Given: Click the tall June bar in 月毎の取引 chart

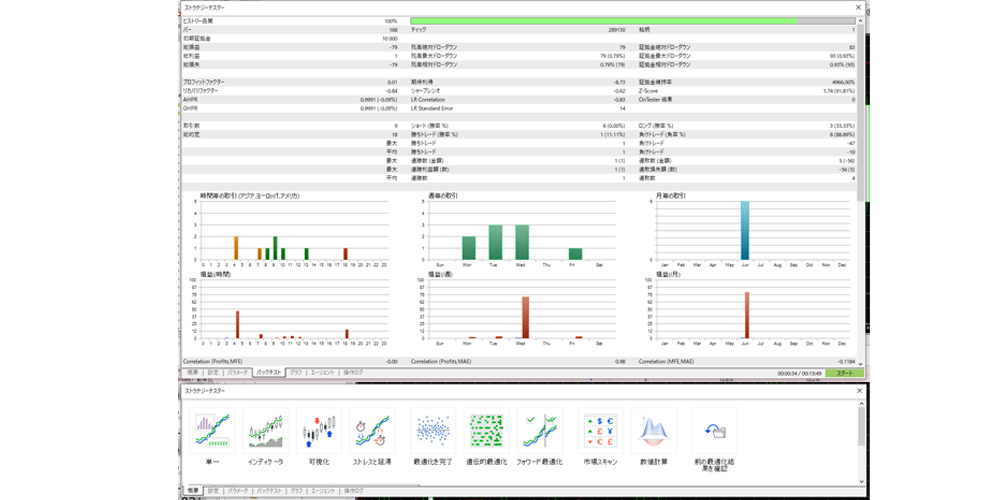Looking at the screenshot, I should [x=745, y=232].
